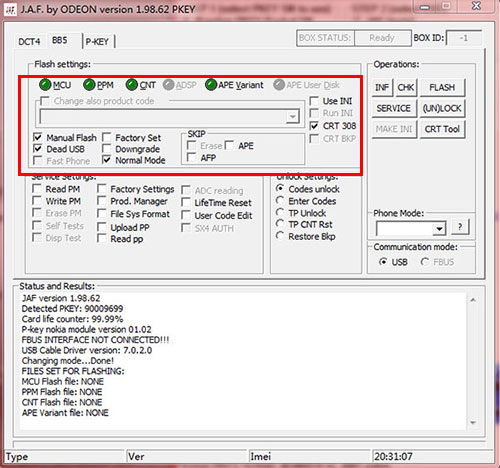Open the P-KEY tab

click(x=97, y=42)
